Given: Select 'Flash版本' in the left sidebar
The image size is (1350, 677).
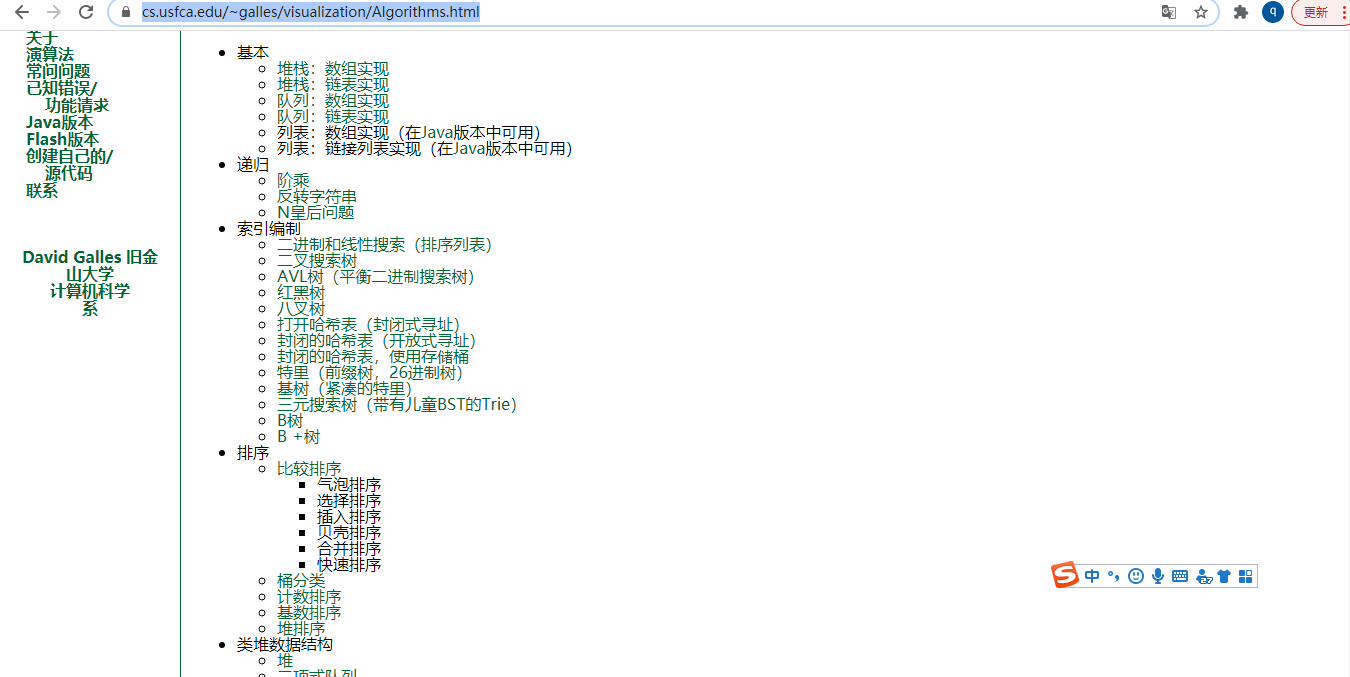Looking at the screenshot, I should (x=62, y=139).
